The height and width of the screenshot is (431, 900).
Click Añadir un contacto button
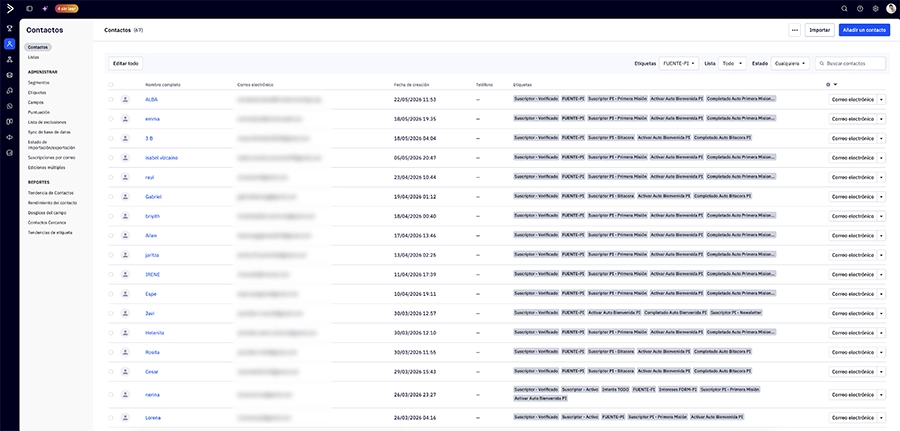point(864,30)
